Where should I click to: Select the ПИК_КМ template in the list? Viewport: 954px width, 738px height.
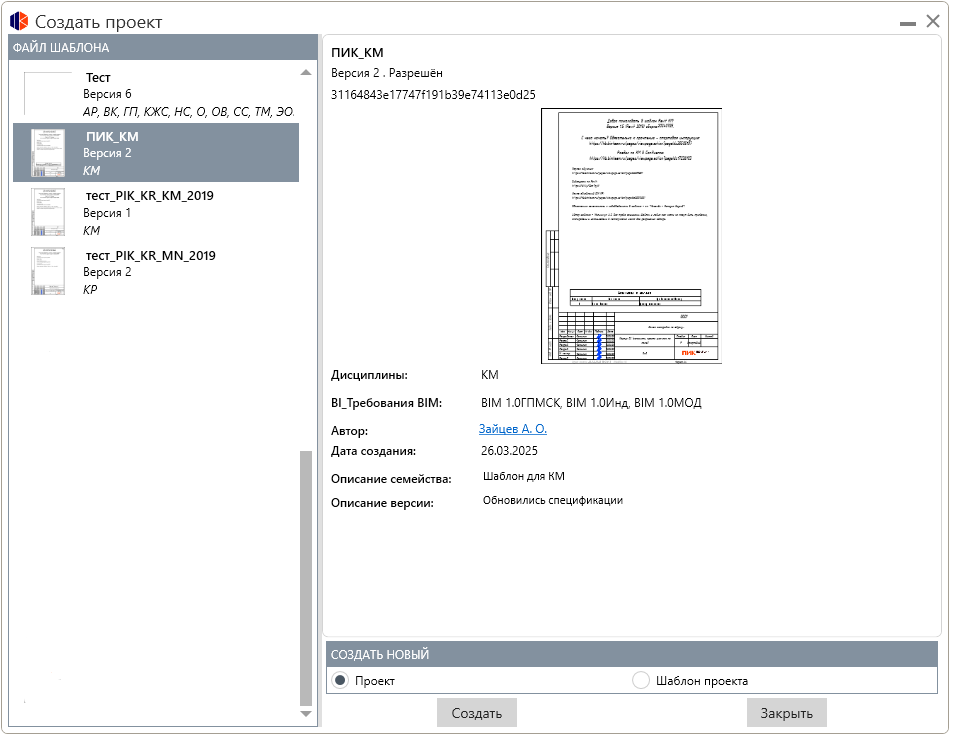point(156,153)
